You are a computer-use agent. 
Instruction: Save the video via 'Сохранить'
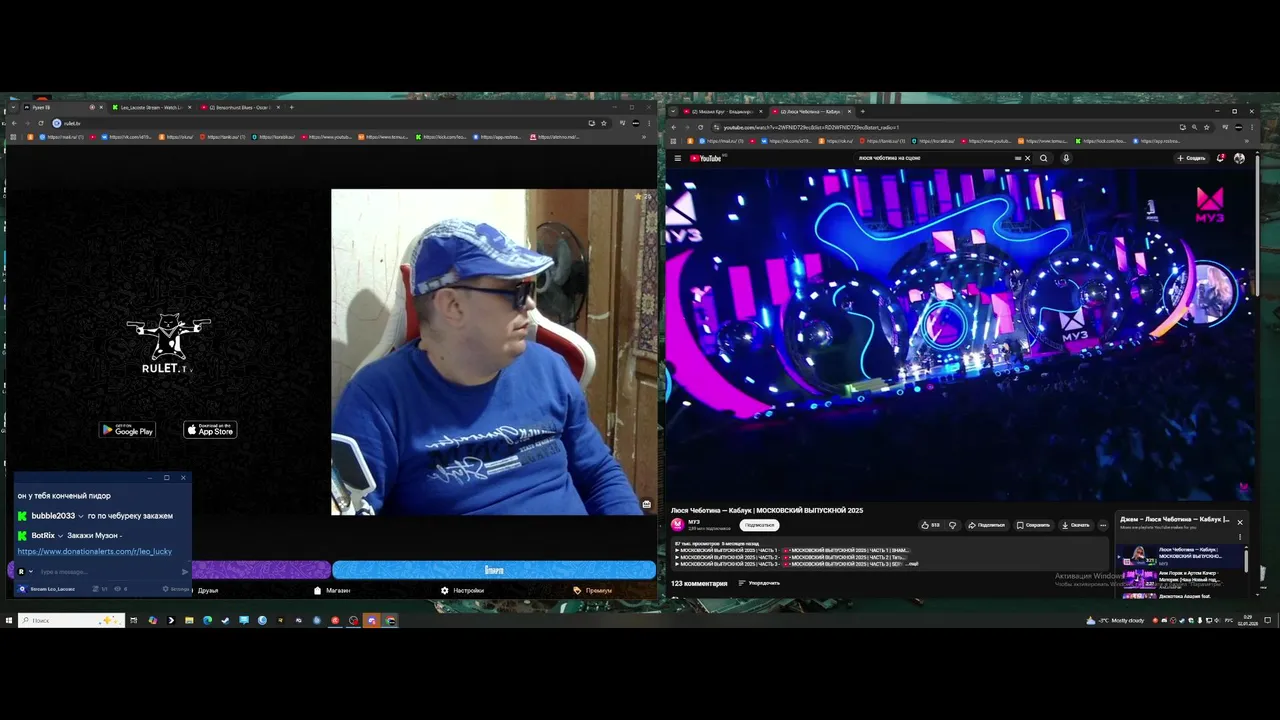point(1033,525)
